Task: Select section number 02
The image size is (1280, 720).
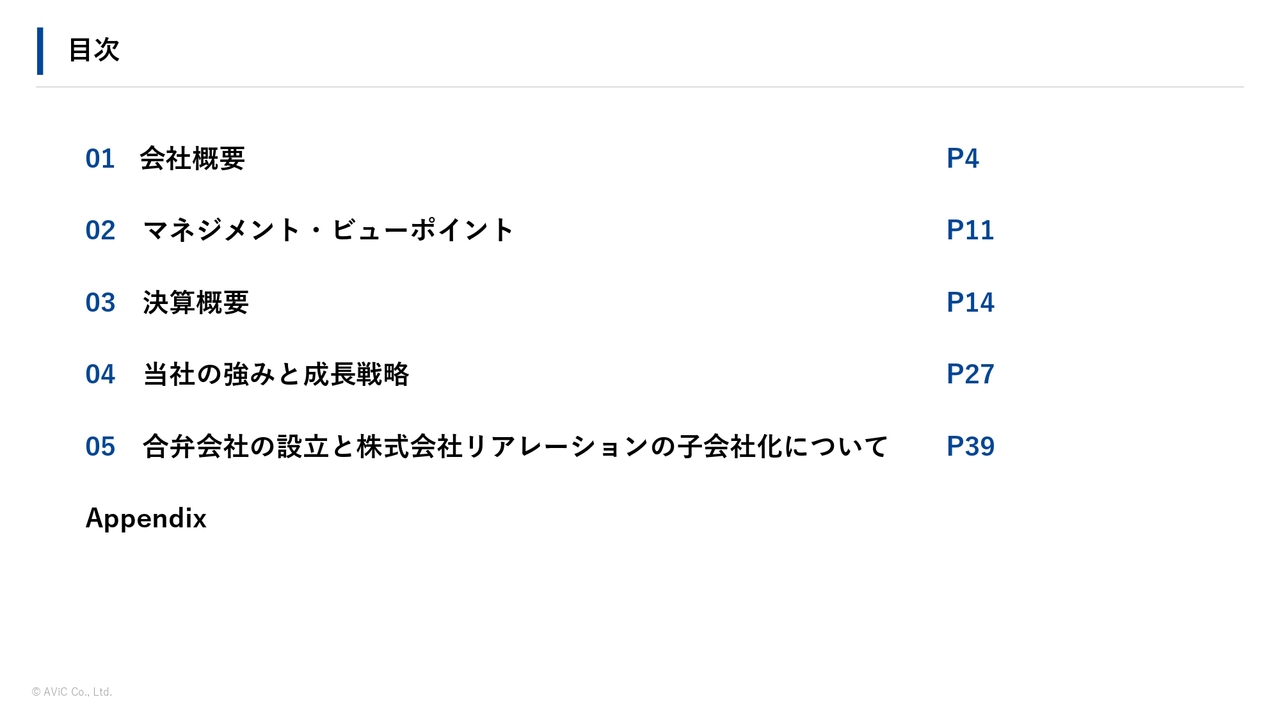Action: tap(100, 230)
